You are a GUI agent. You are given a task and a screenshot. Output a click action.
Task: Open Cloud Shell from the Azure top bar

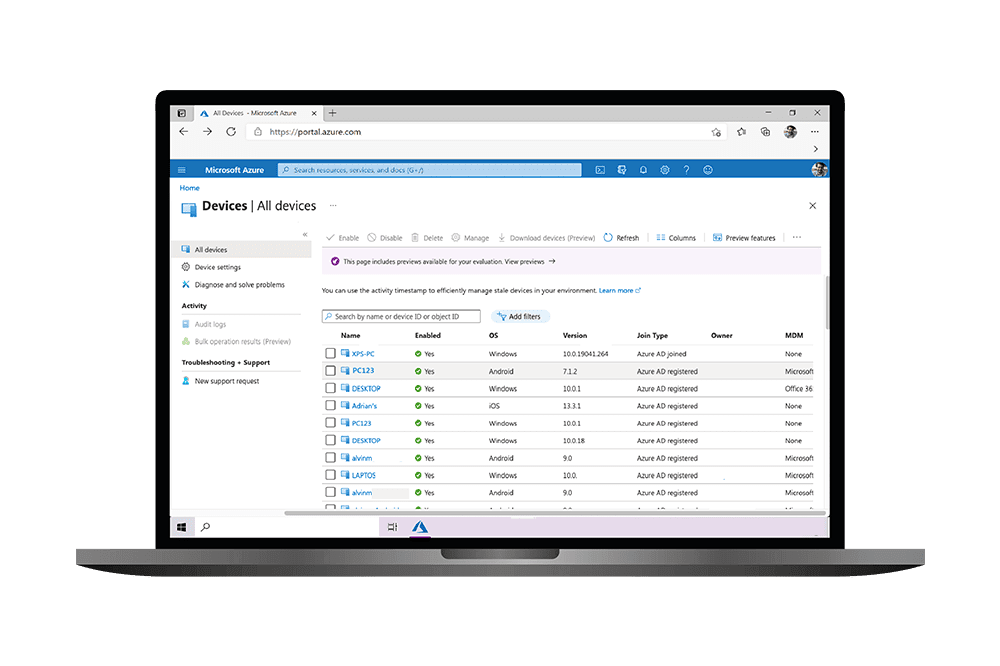pos(599,170)
